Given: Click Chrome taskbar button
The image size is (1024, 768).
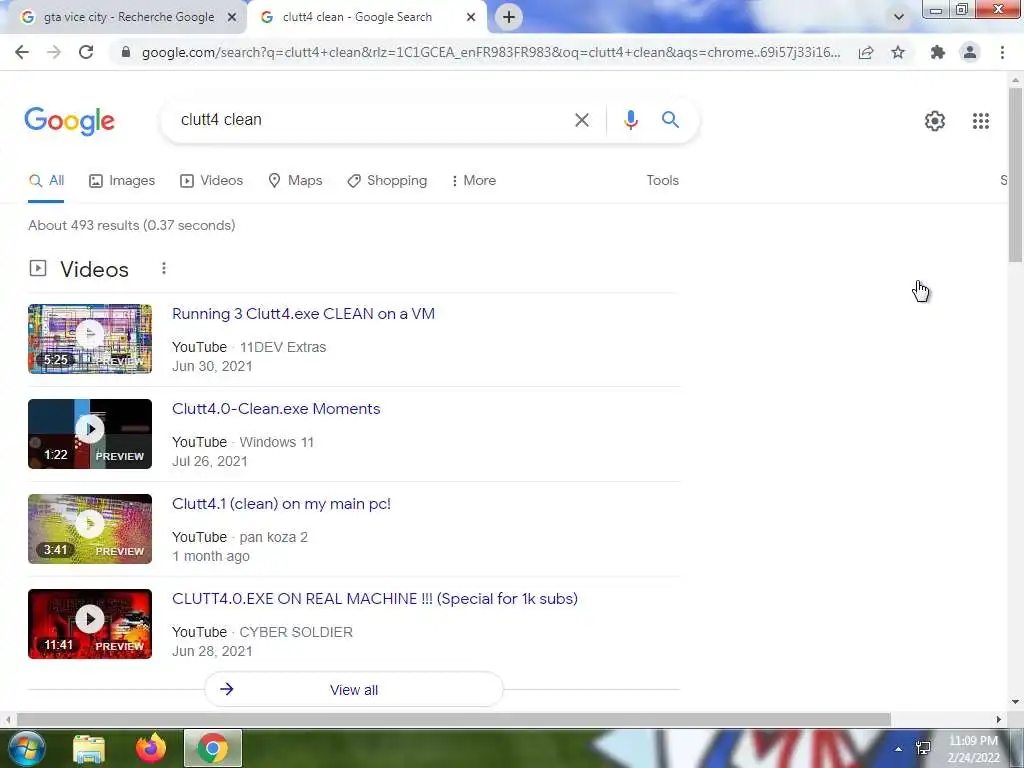Looking at the screenshot, I should 213,748.
